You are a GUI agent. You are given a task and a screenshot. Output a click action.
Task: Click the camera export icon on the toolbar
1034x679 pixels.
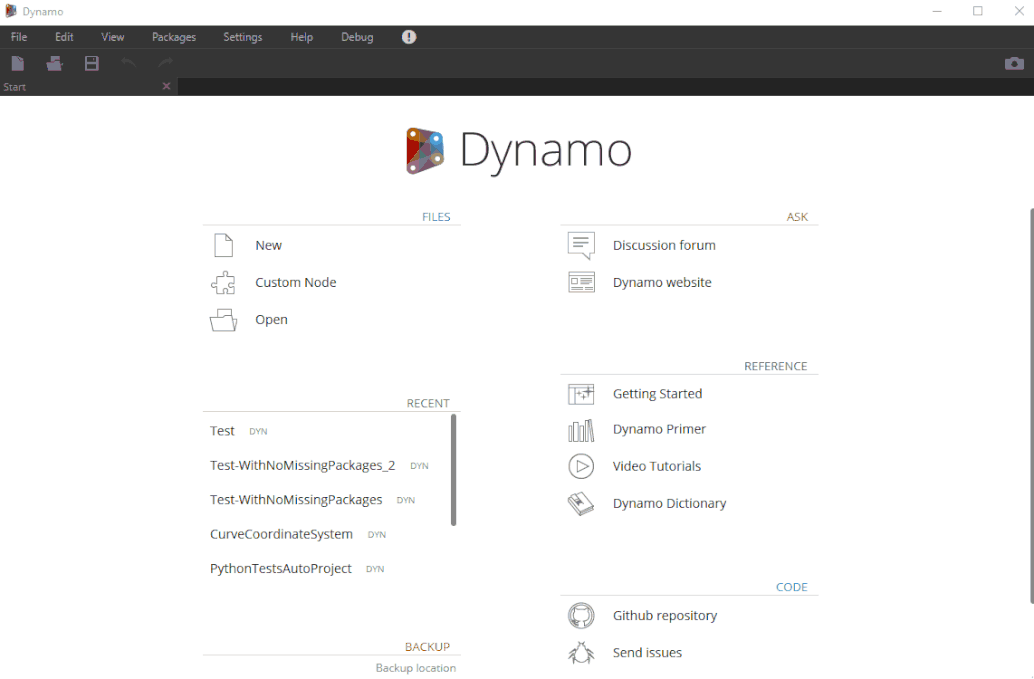(x=1013, y=62)
